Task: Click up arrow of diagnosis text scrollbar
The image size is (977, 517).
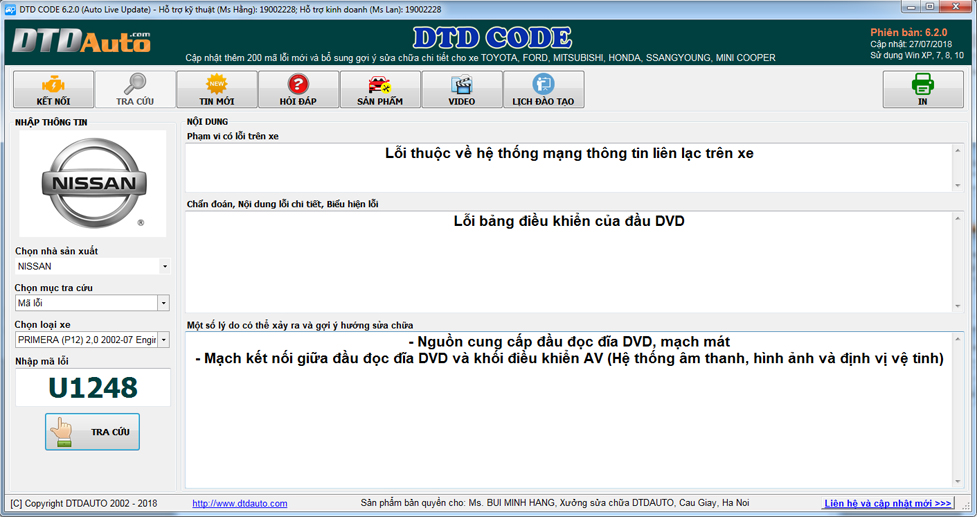Action: tap(958, 218)
